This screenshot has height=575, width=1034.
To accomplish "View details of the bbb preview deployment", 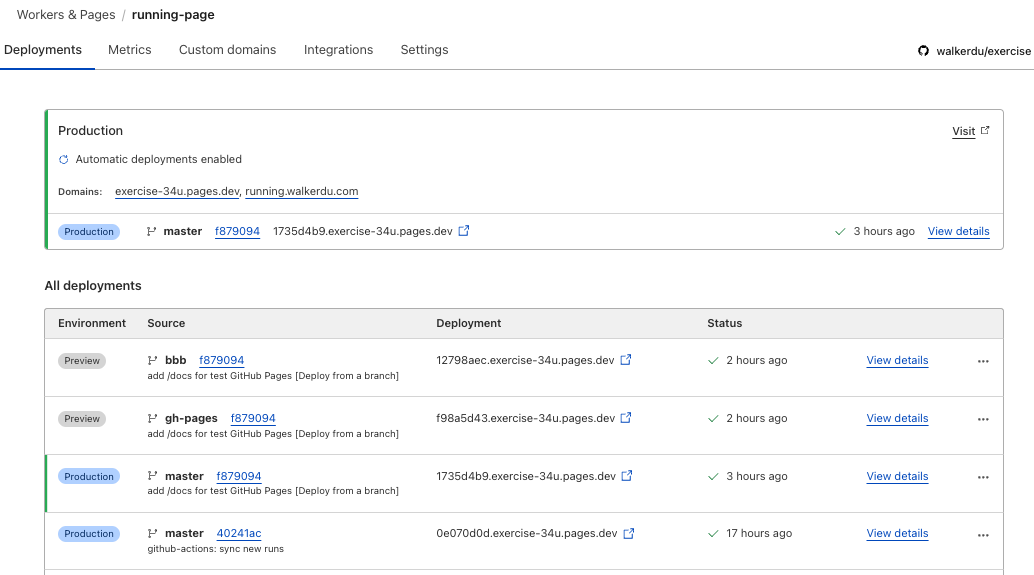I will click(x=897, y=360).
